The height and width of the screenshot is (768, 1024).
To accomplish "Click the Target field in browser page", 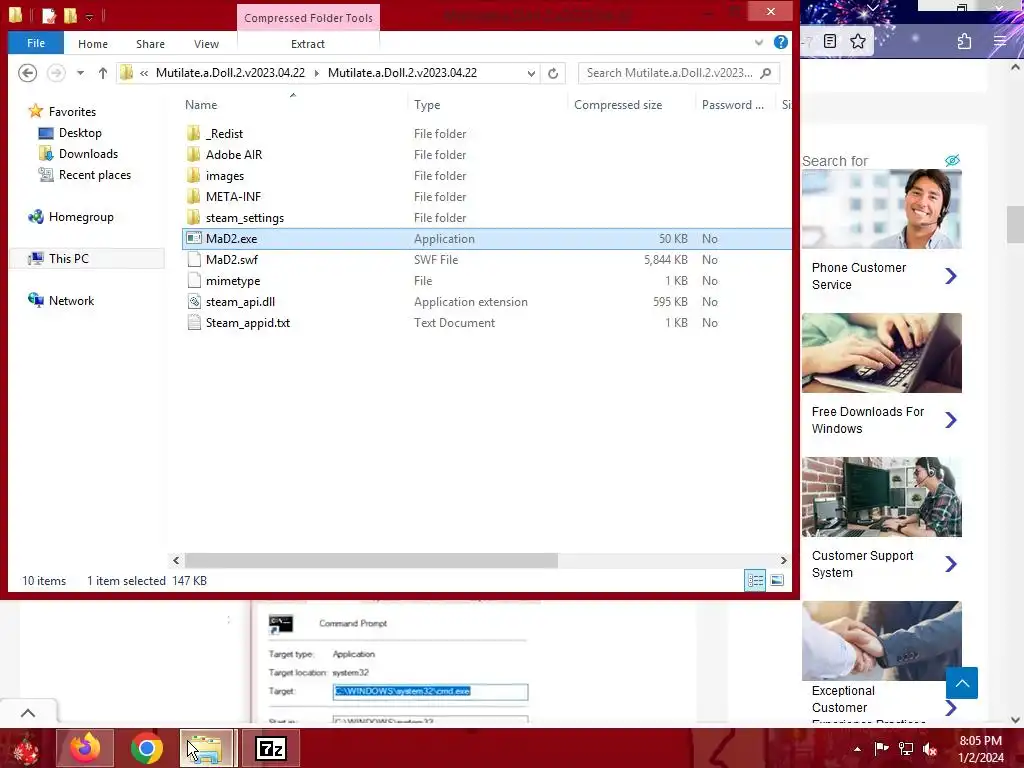I will [430, 692].
